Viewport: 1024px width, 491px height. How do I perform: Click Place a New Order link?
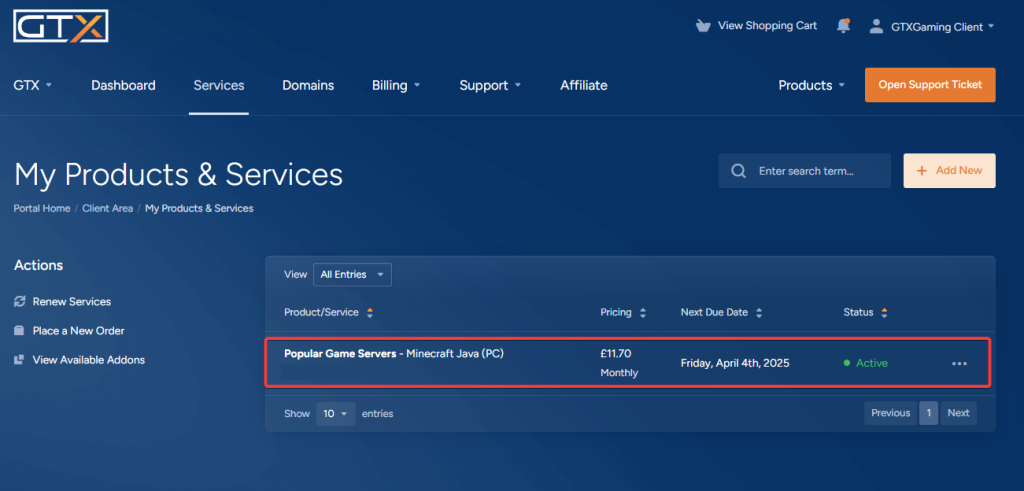[78, 331]
